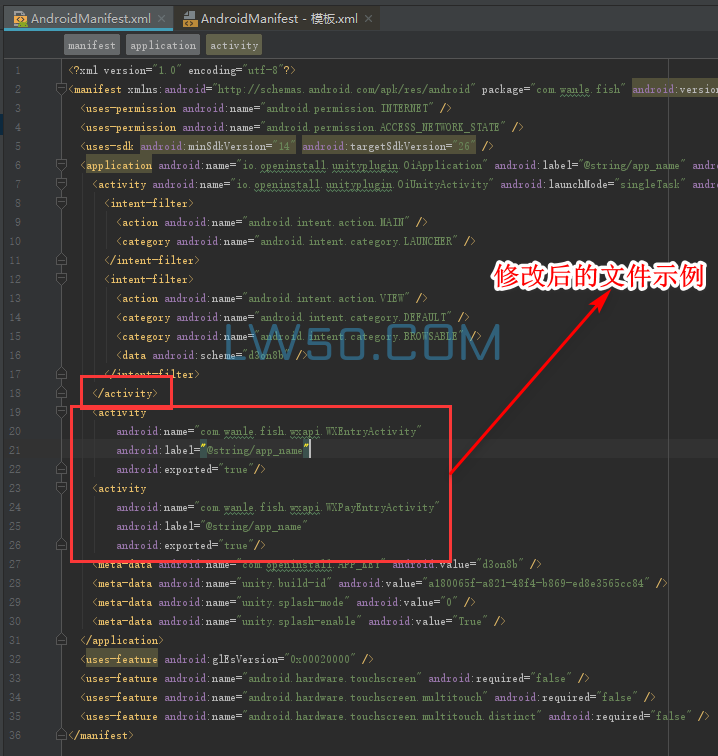Select the manifest breadcrumb

92,45
